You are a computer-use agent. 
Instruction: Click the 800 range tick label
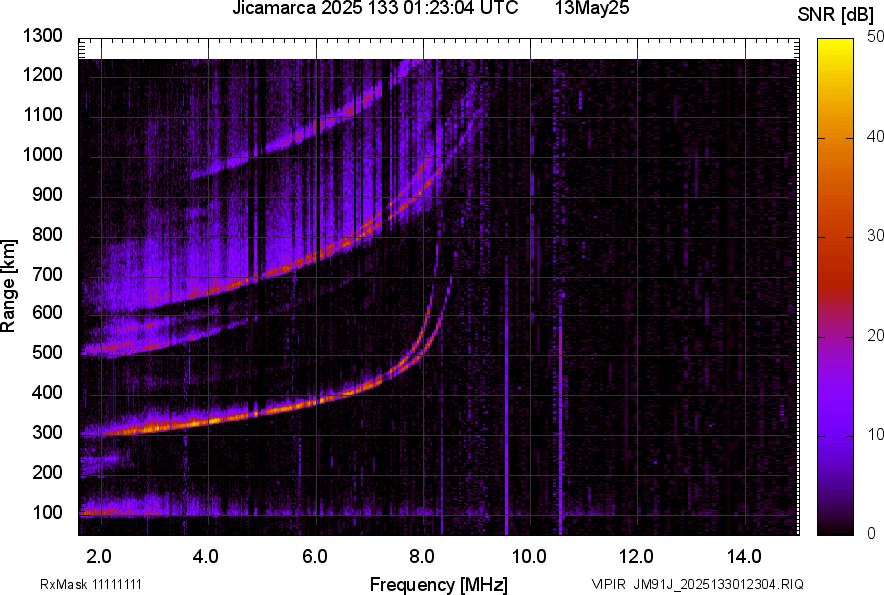point(47,234)
